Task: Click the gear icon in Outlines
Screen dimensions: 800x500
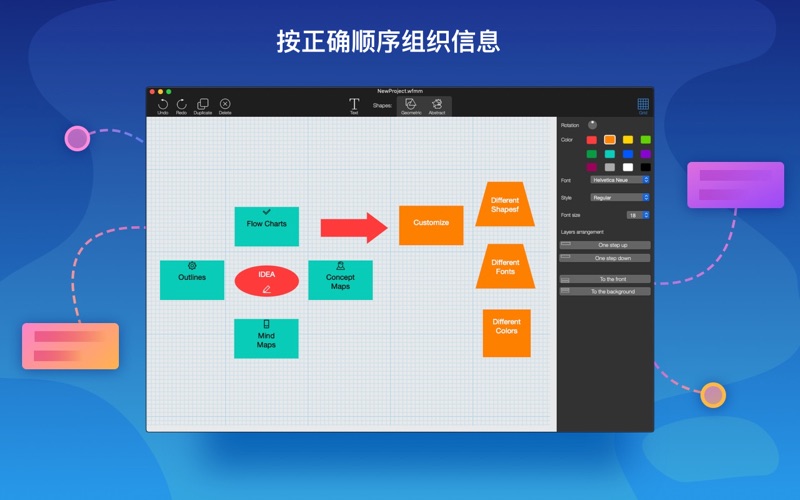Action: 192,265
